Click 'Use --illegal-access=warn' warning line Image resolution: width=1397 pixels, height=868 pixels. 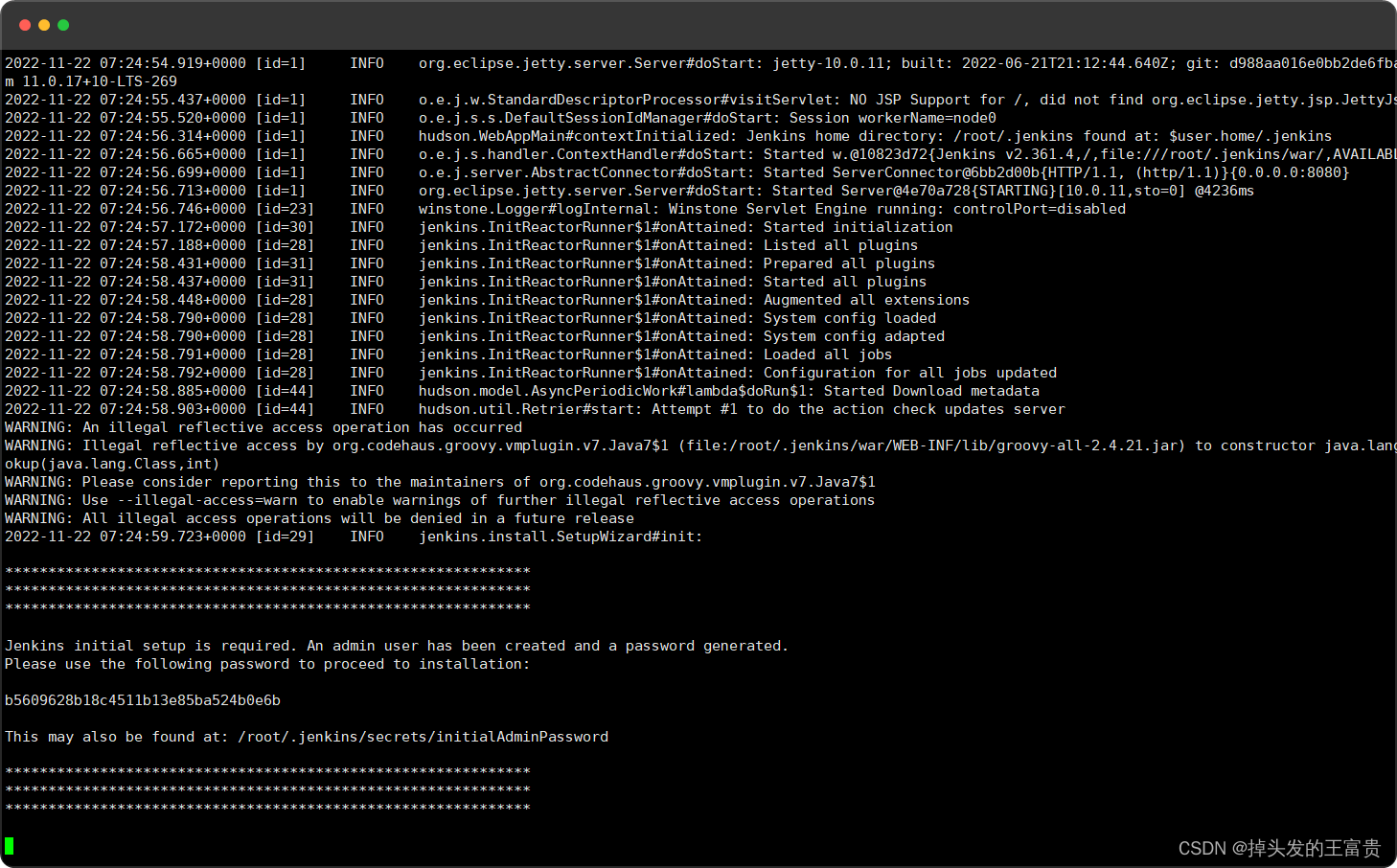(x=440, y=500)
